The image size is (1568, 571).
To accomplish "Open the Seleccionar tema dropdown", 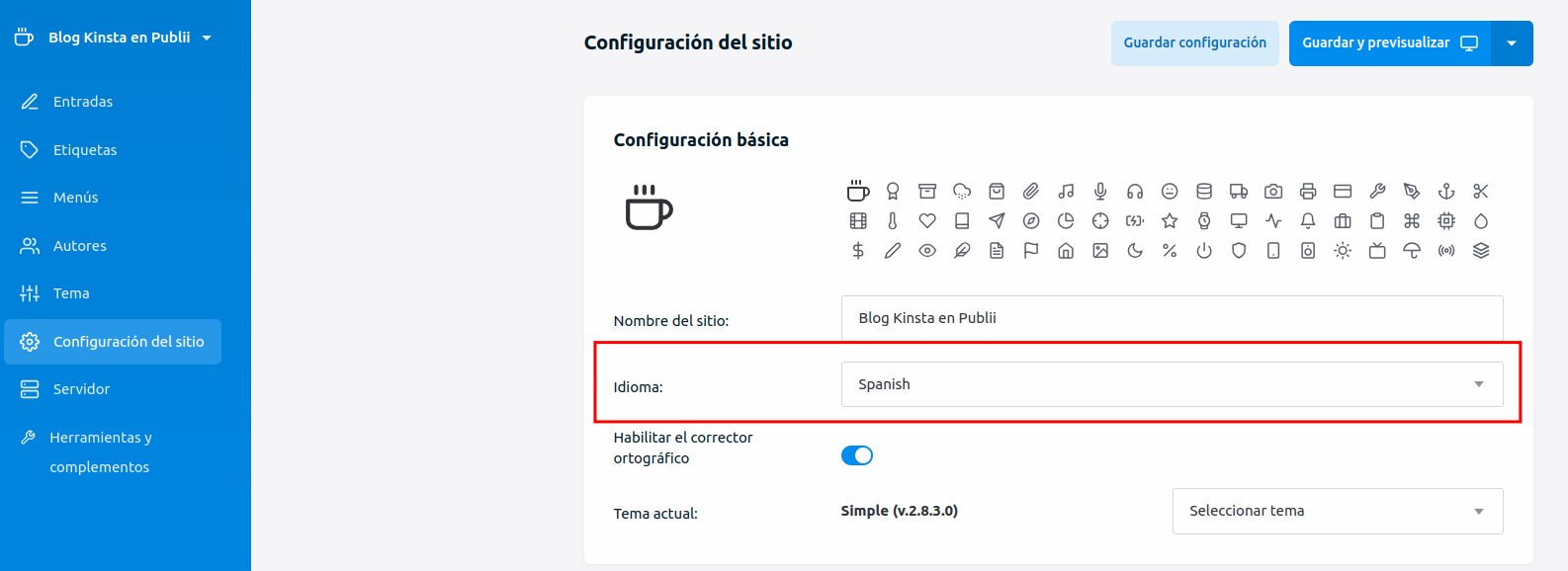I will 1338,511.
